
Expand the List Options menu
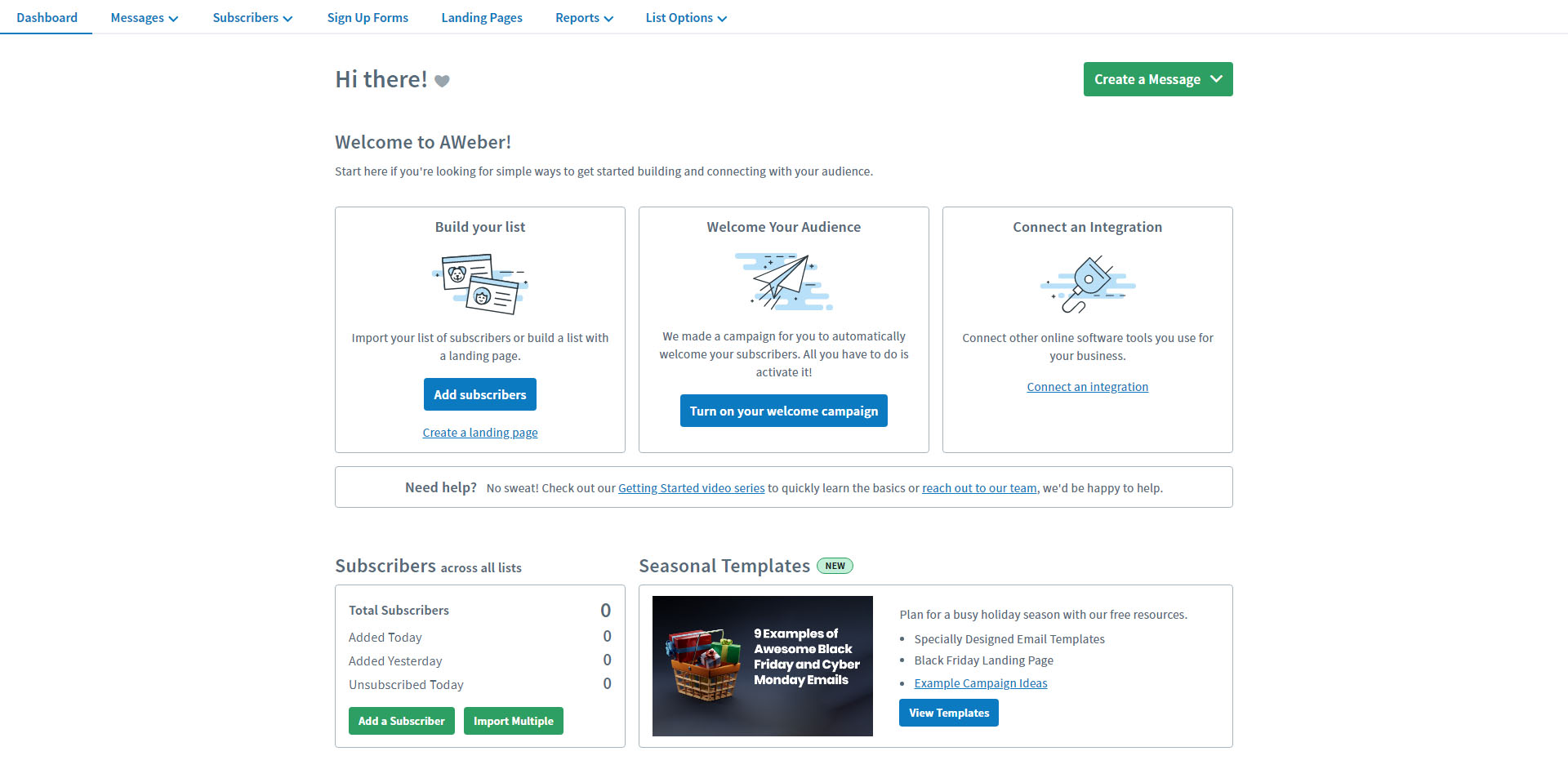click(686, 18)
